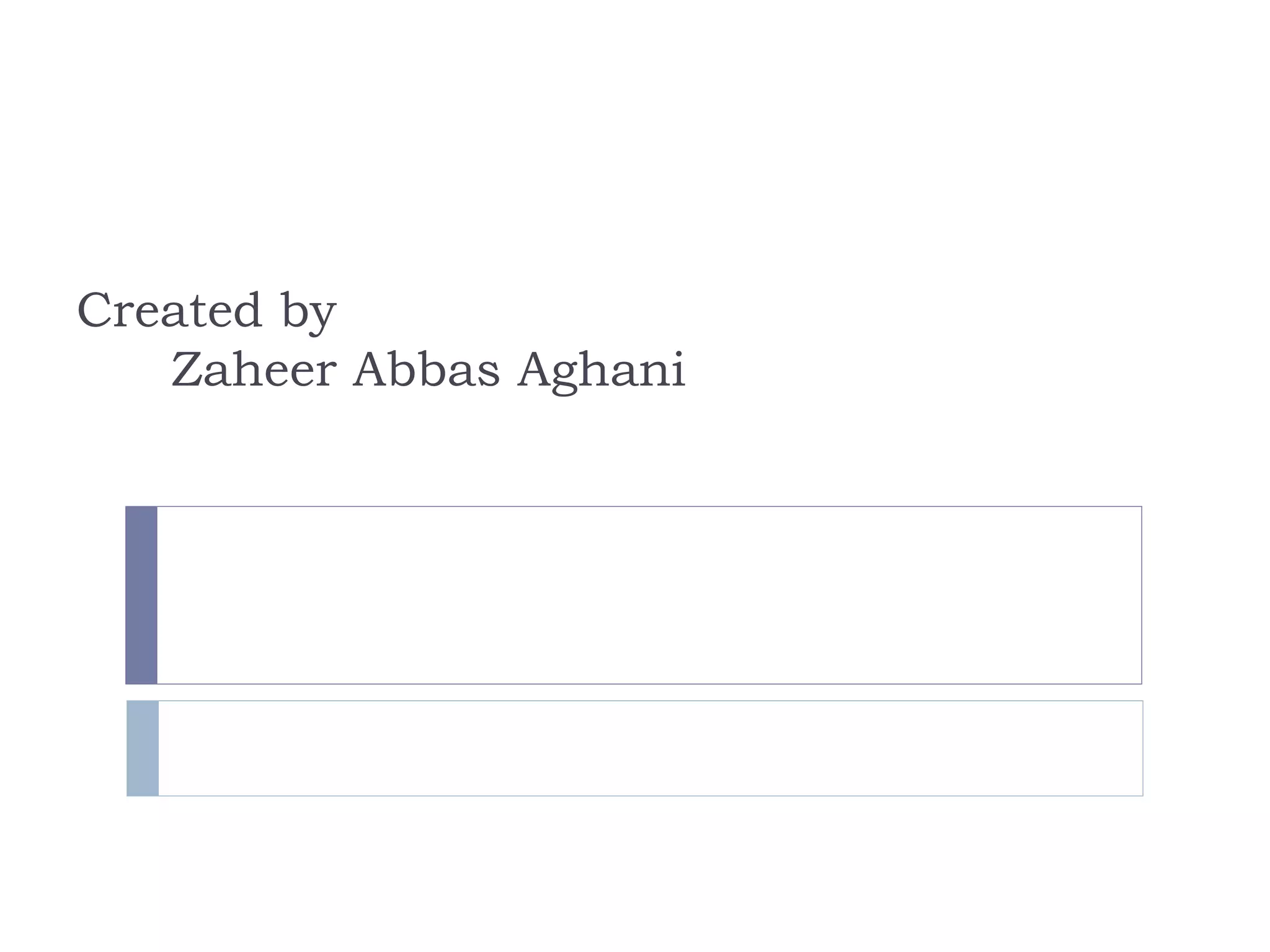
Task: Click the light blue accent bar
Action: [x=143, y=748]
